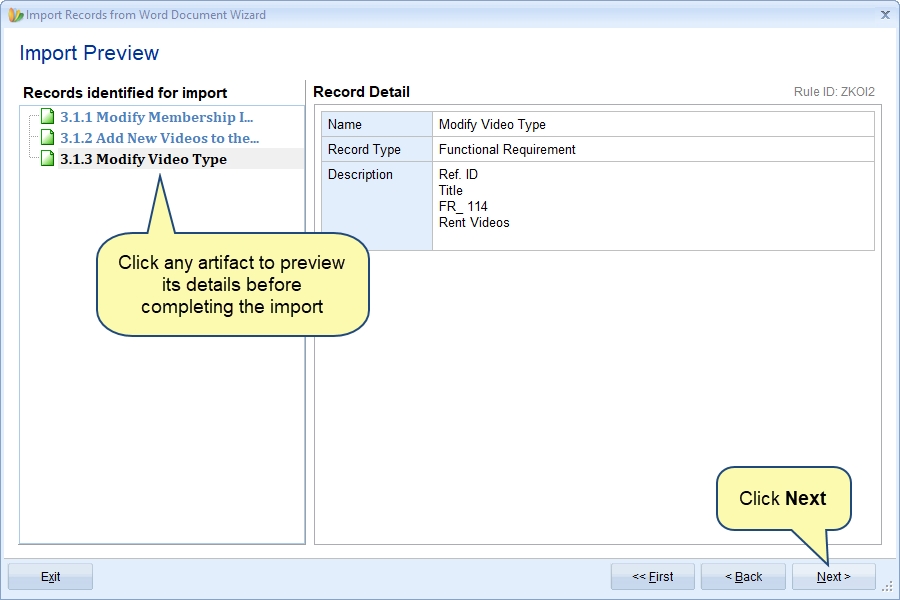The height and width of the screenshot is (600, 900).
Task: Select record 3.1.2 Add New Videos to the...
Action: [160, 138]
